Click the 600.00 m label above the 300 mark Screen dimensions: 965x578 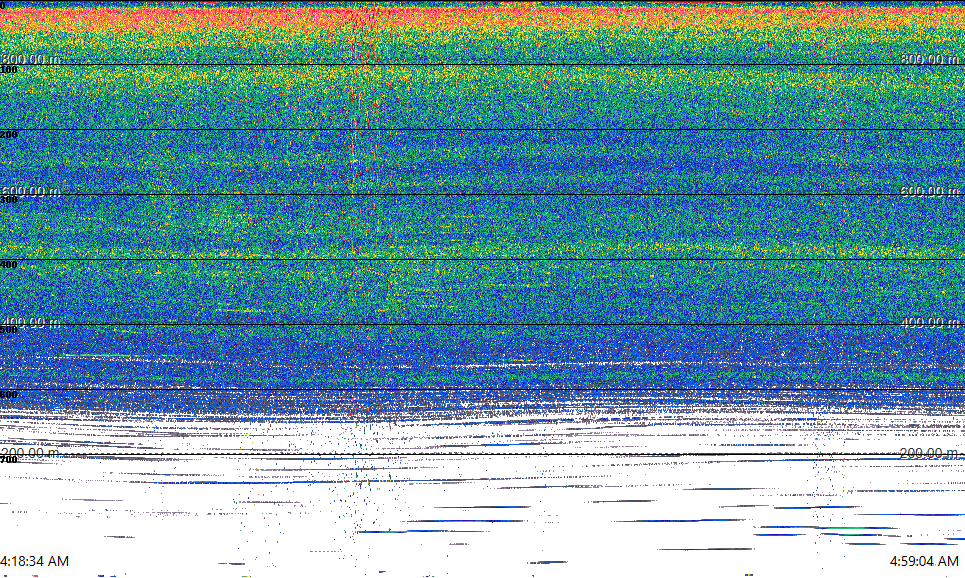[x=31, y=191]
